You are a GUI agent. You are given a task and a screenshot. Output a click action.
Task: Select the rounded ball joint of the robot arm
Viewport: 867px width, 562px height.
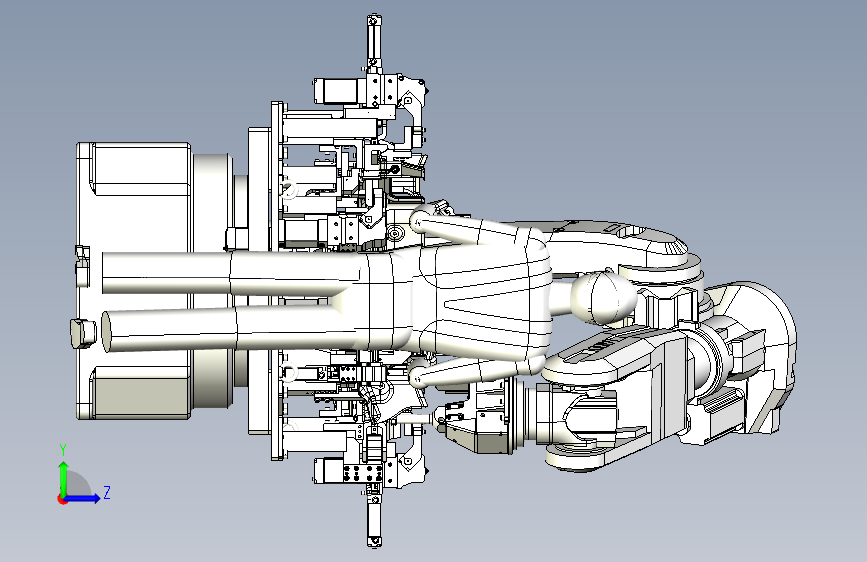tap(603, 299)
